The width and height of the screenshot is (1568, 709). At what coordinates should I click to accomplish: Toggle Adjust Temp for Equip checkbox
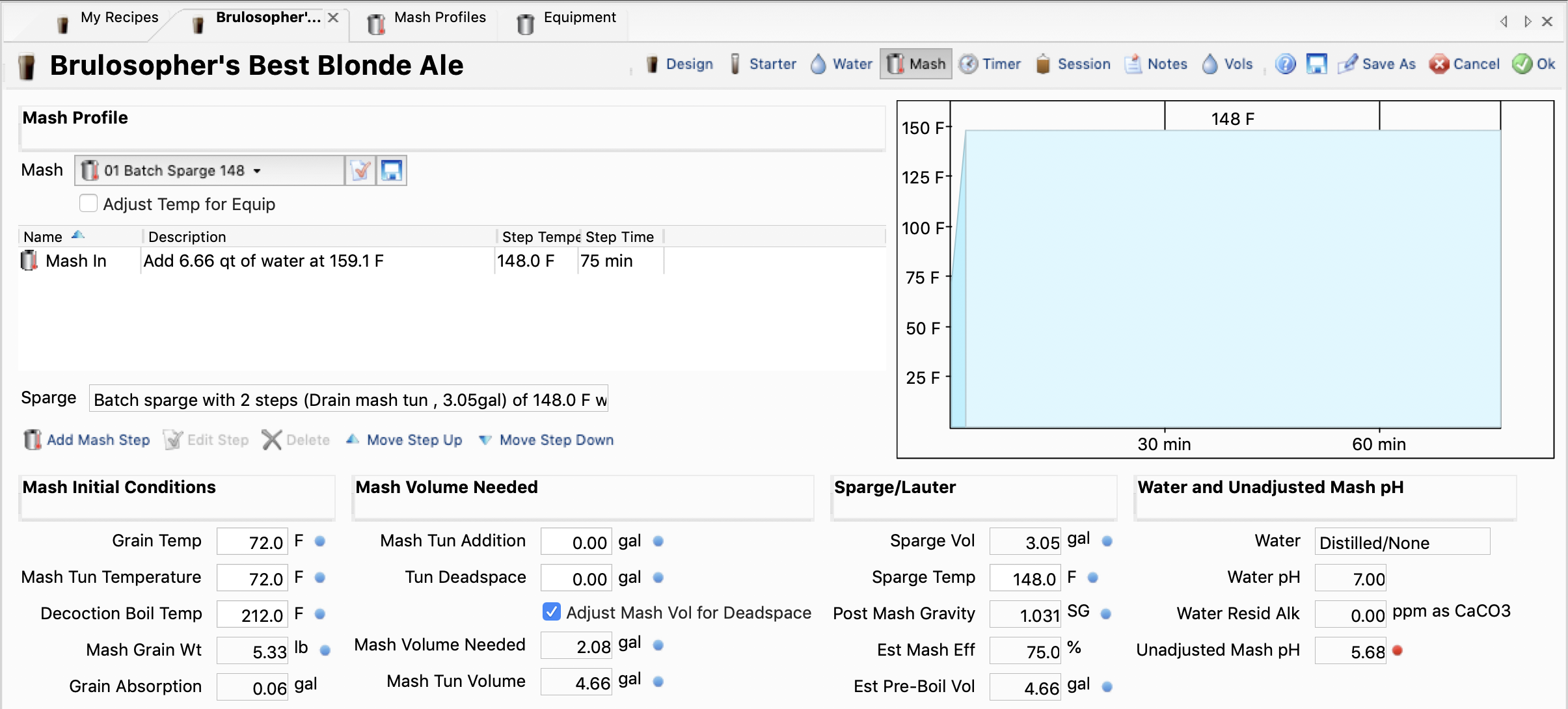pos(88,204)
